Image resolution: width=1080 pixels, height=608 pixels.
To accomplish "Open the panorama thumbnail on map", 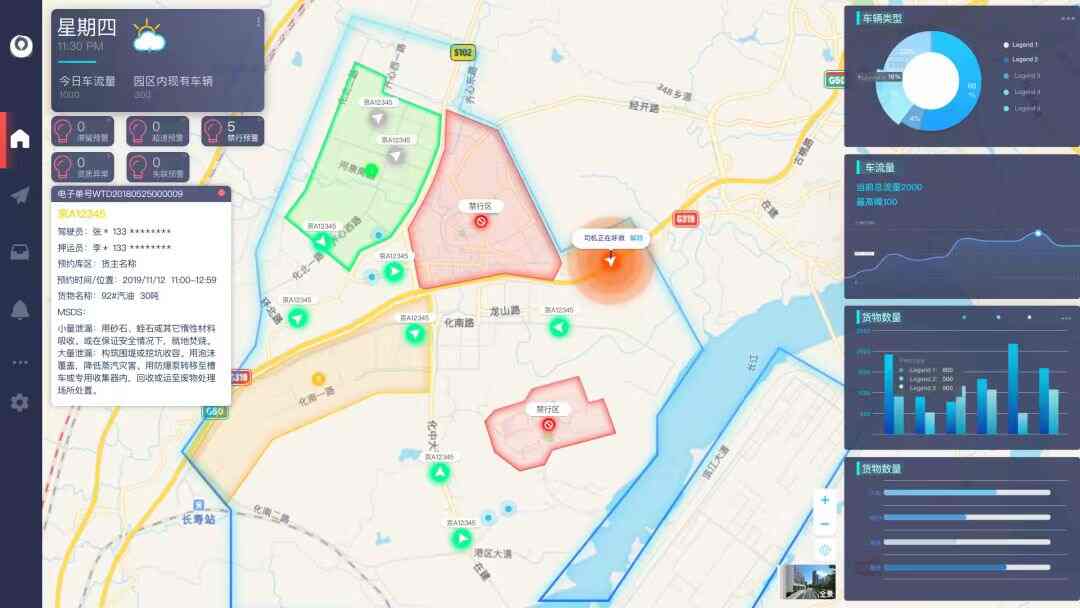I will point(809,582).
